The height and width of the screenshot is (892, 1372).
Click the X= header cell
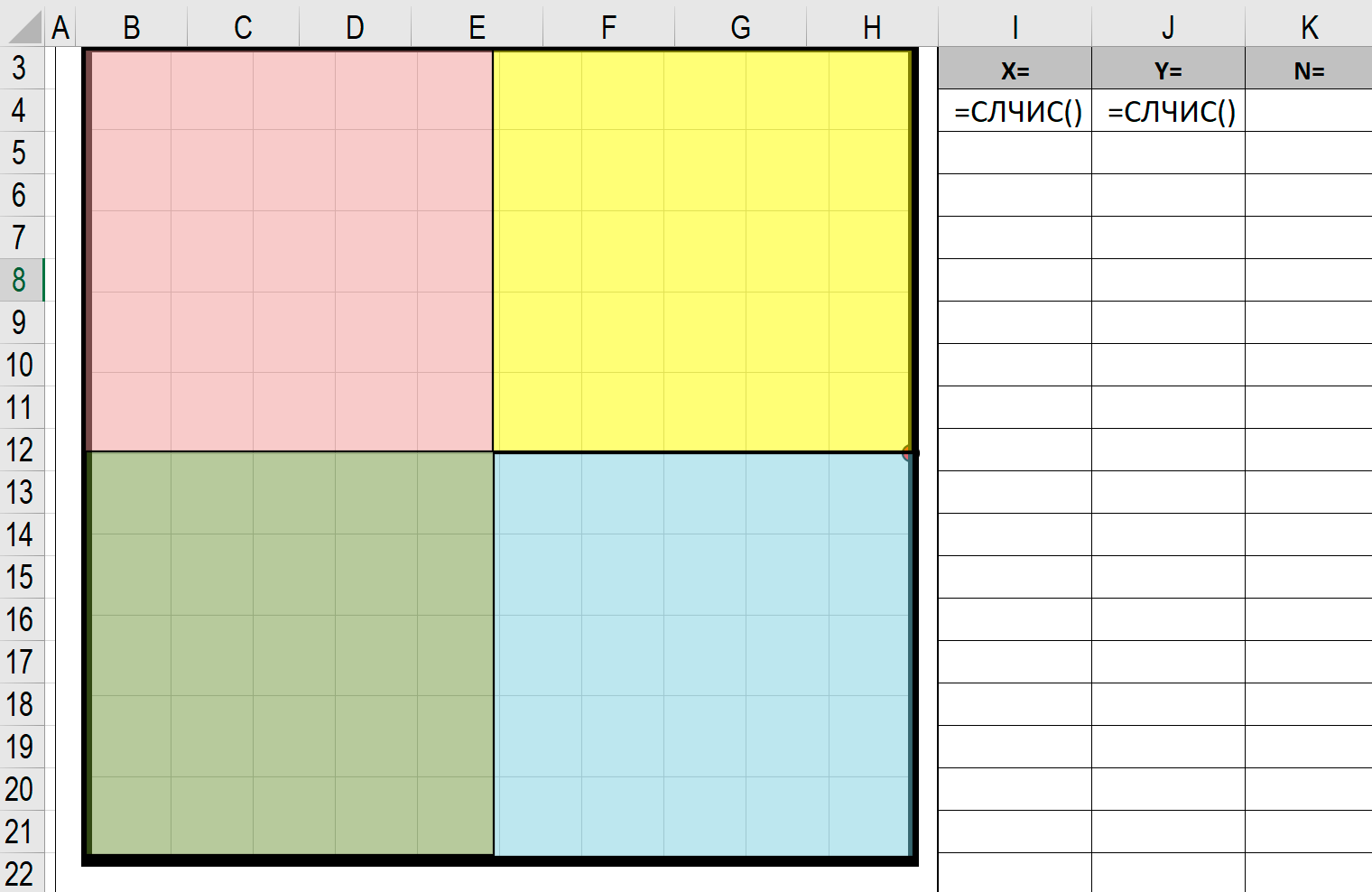coord(1015,69)
